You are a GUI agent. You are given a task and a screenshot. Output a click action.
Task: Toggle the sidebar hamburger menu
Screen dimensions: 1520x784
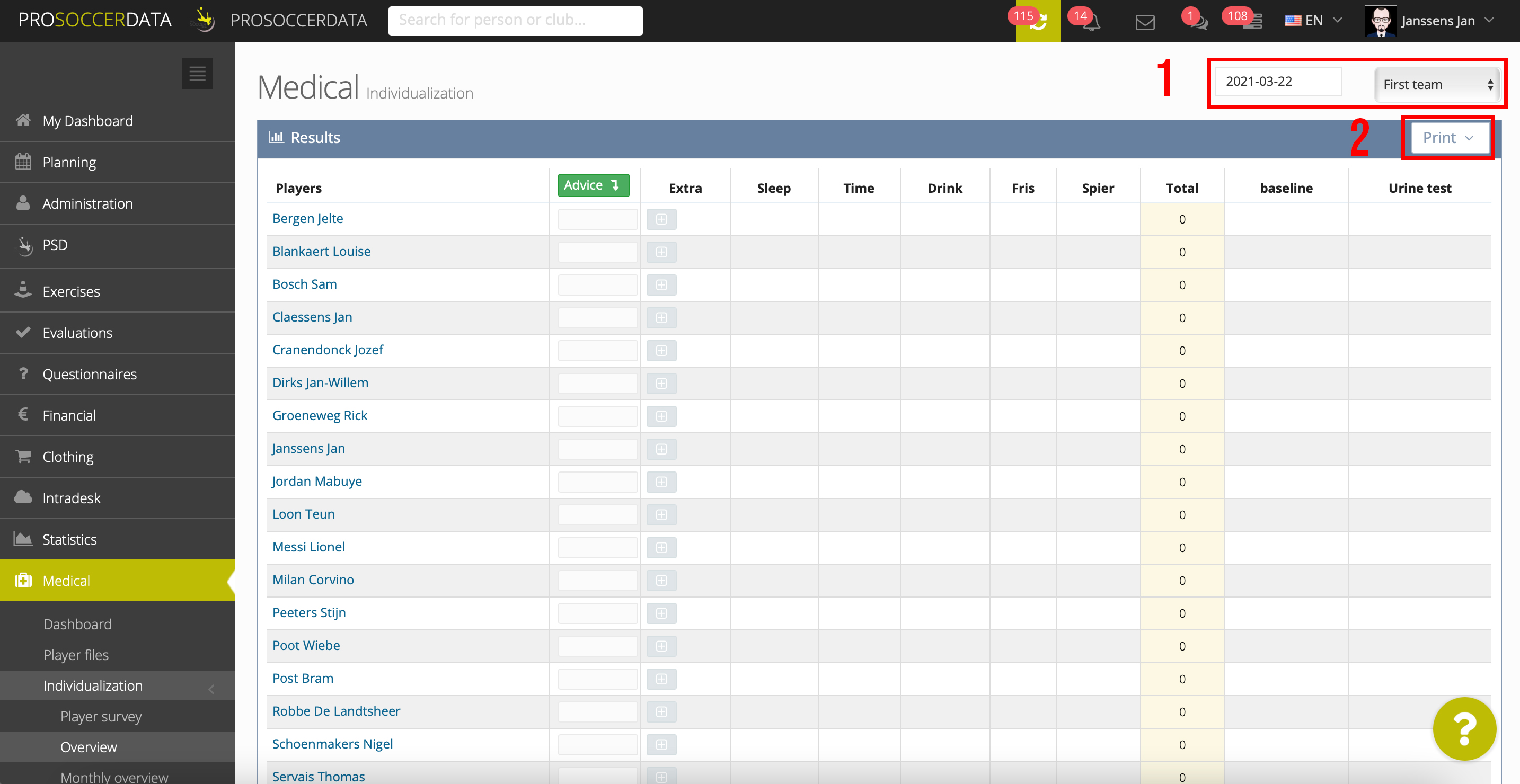[198, 74]
